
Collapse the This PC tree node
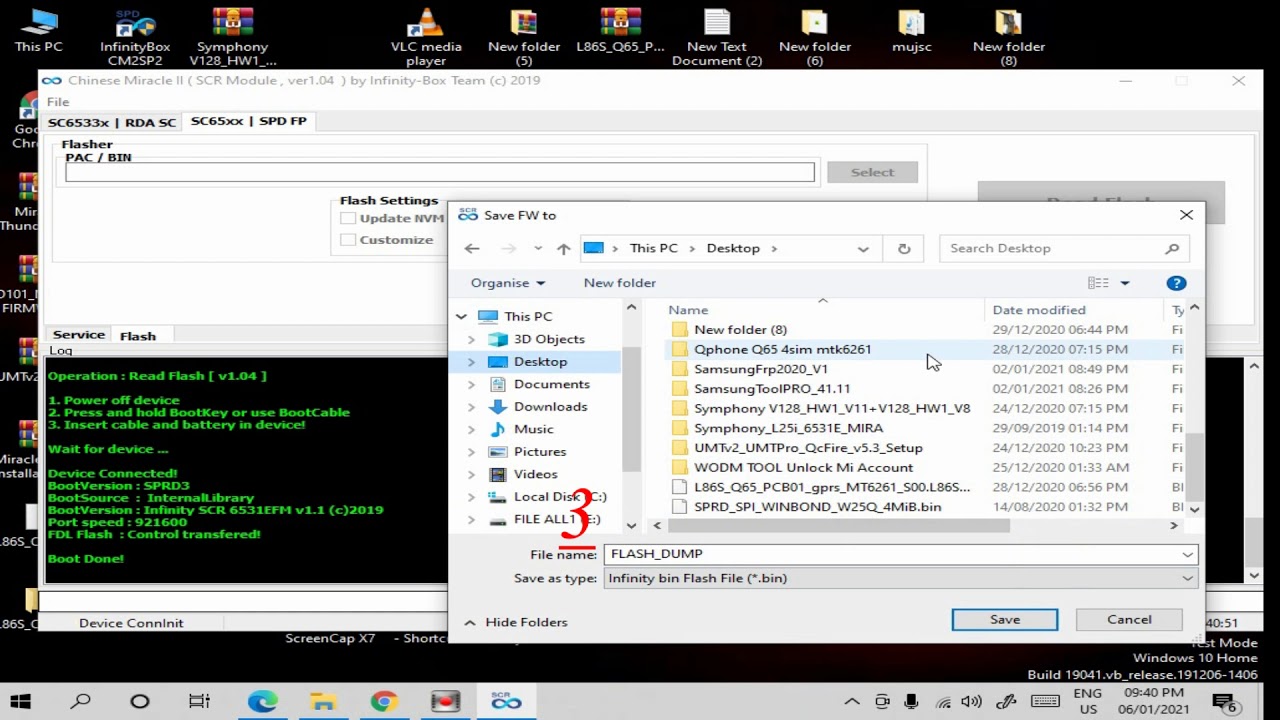(461, 316)
